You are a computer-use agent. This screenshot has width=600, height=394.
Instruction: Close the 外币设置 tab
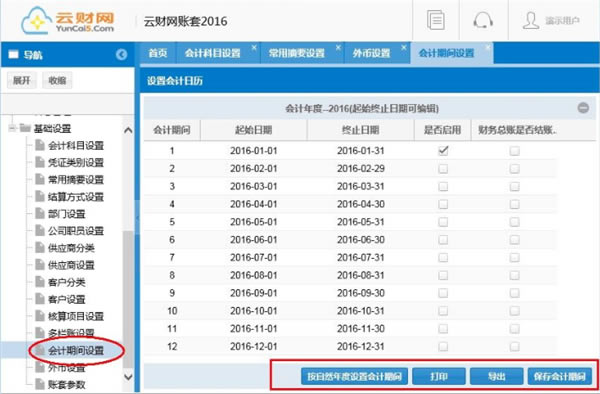404,47
